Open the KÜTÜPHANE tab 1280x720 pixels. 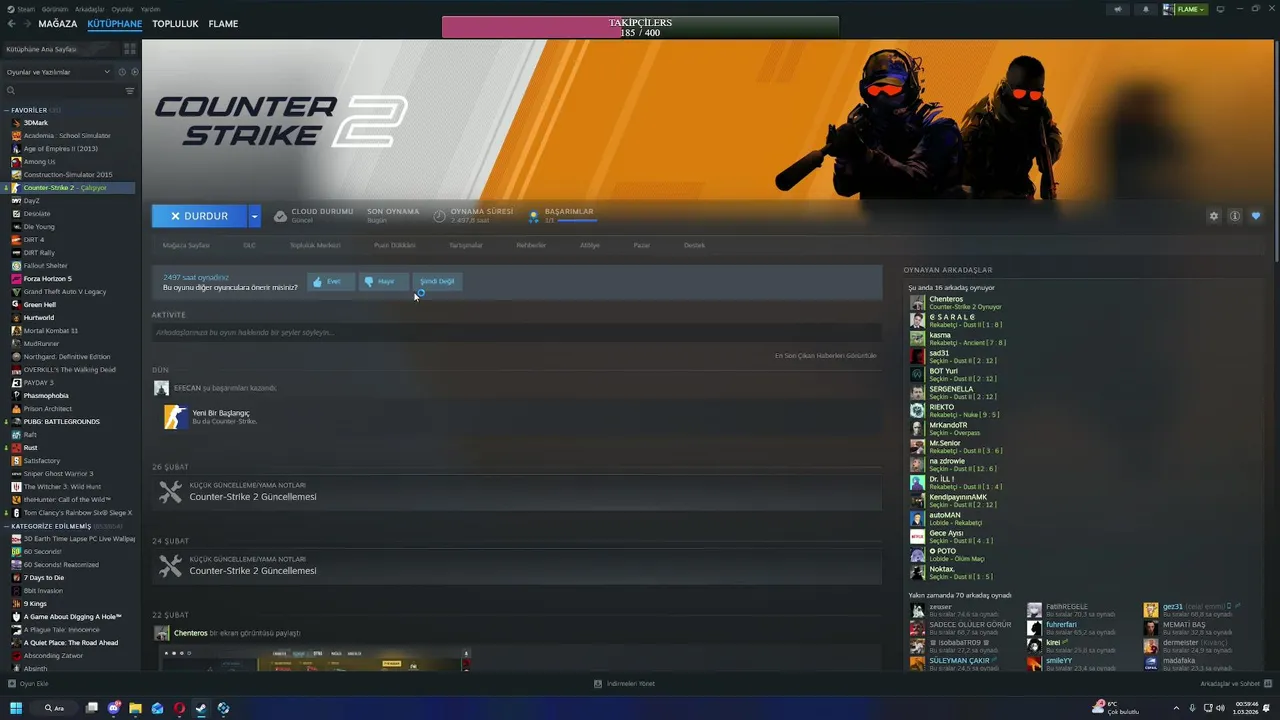(x=115, y=24)
